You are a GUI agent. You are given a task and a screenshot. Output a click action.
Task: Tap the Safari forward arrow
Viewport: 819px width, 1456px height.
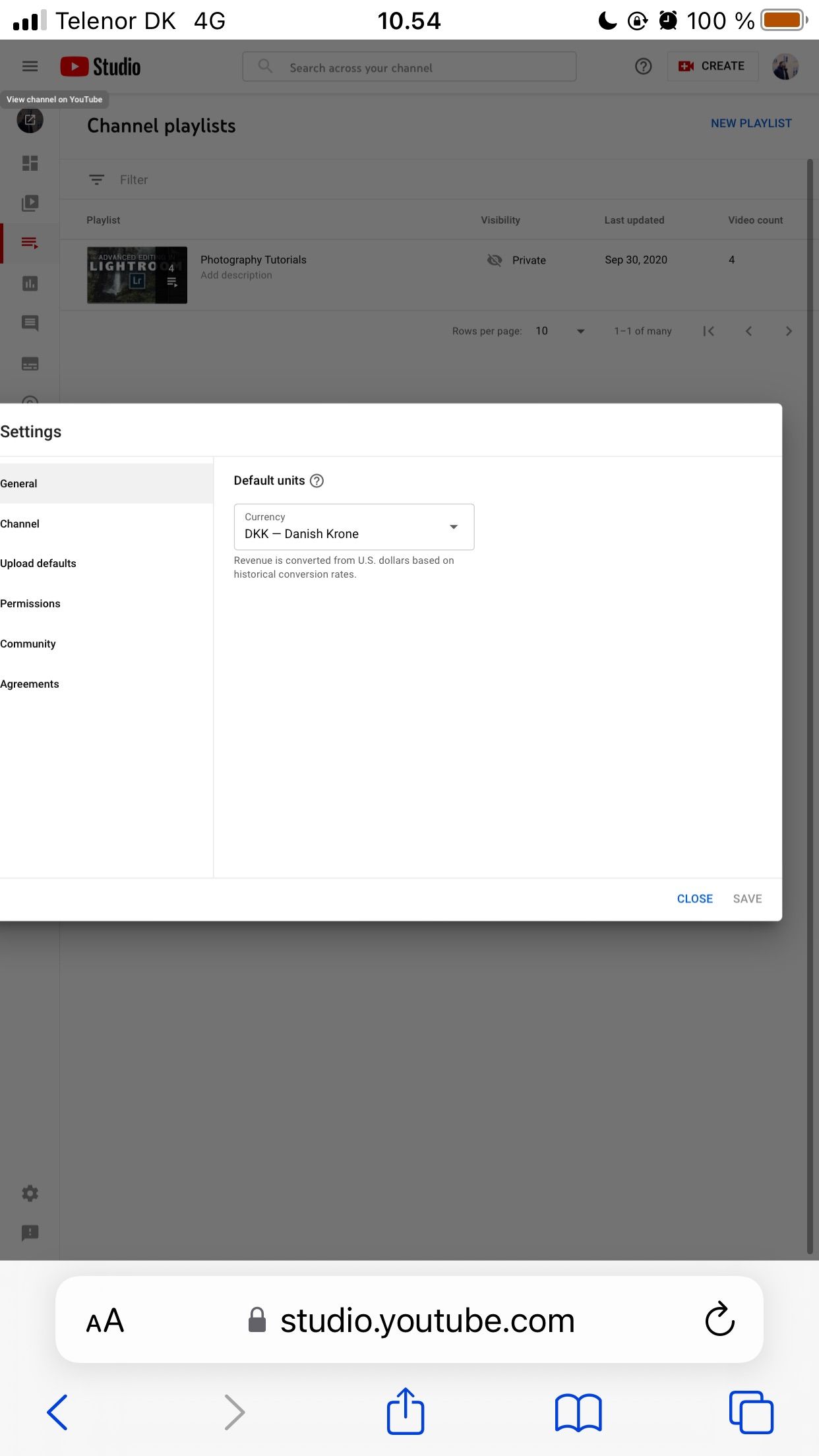(234, 1412)
